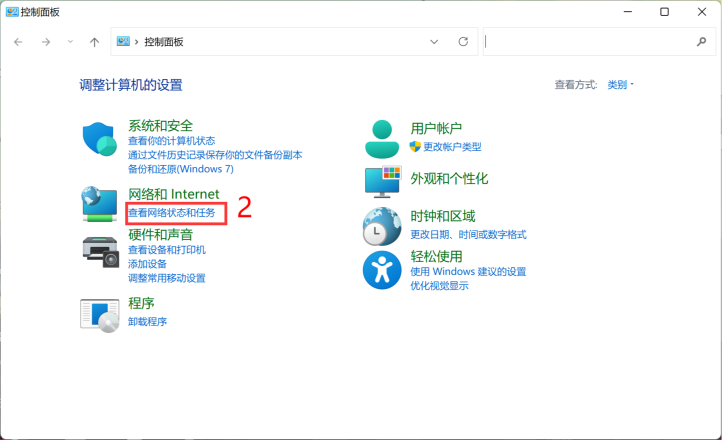Click 控制面板 text in the address bar
Image resolution: width=722 pixels, height=440 pixels.
click(164, 42)
